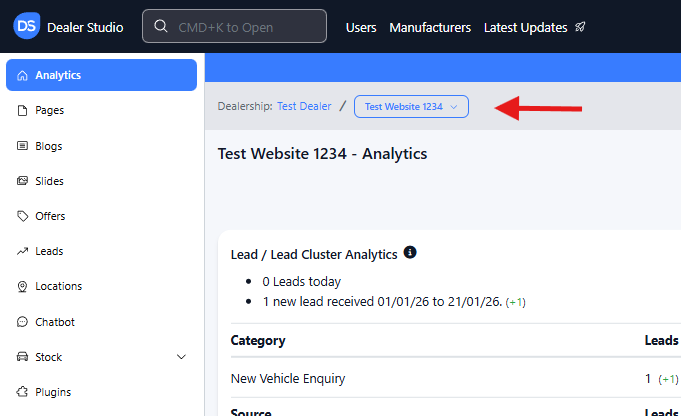The image size is (681, 416).
Task: Click the Analytics home icon
Action: [22, 76]
